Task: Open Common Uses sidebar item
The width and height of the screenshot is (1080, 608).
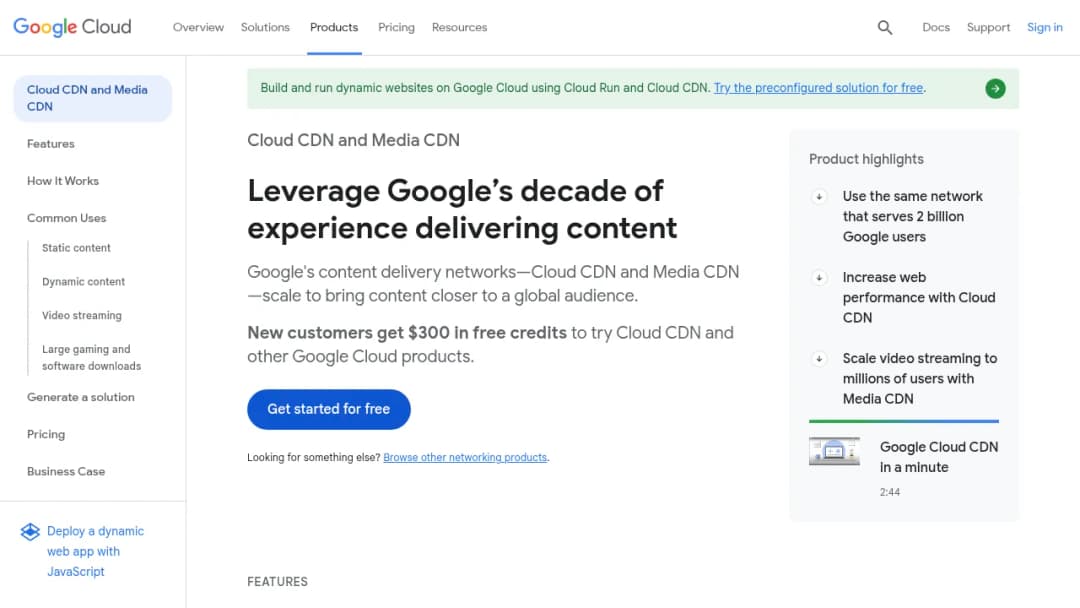Action: coord(67,218)
